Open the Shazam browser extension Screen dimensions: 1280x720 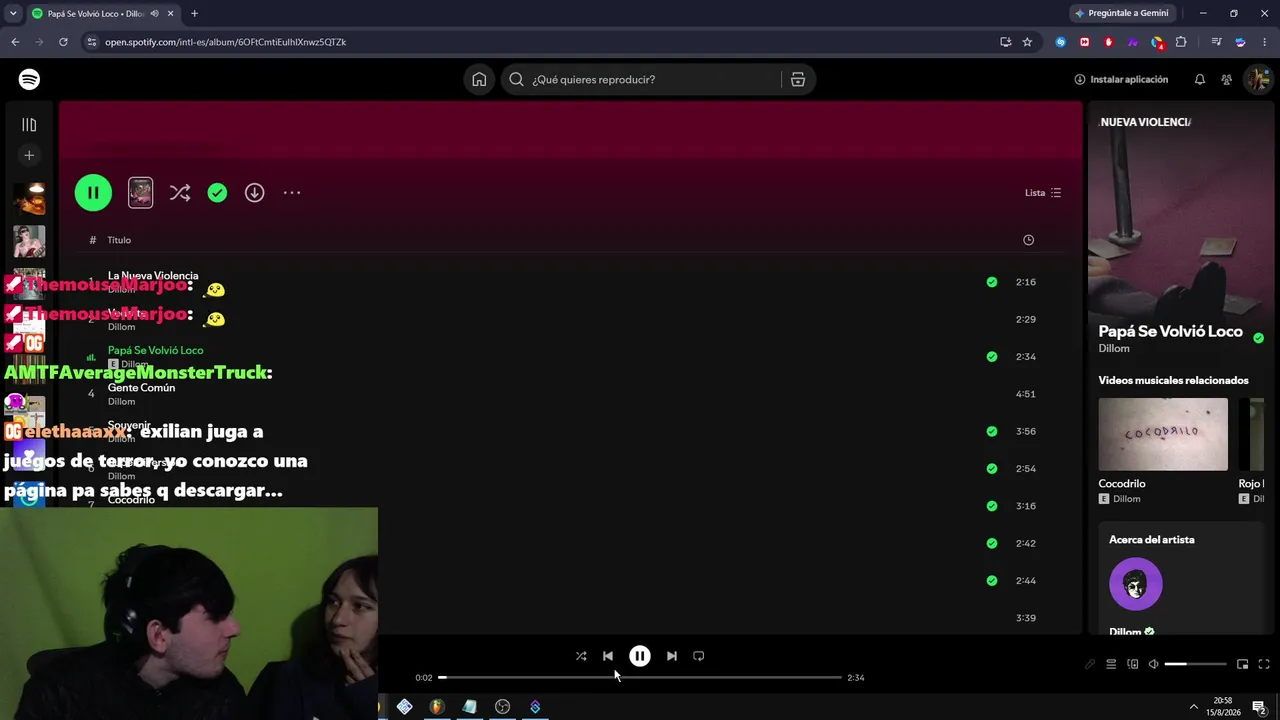(x=1061, y=42)
